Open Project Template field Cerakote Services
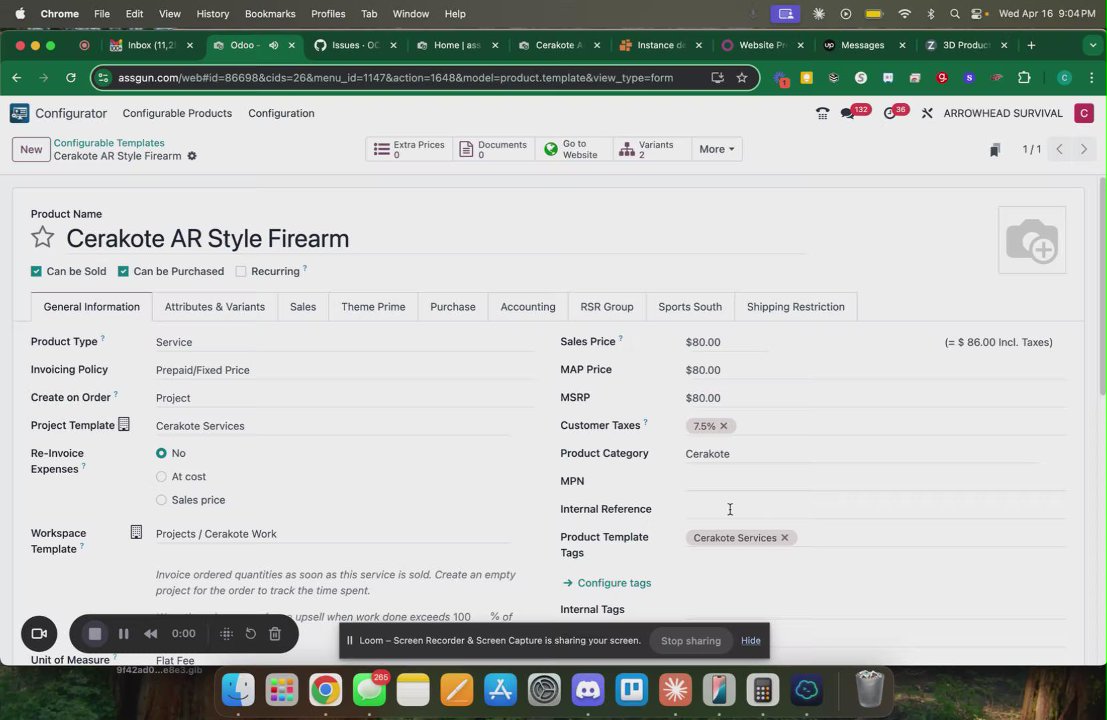Screen dimensions: 1107x720 point(332,426)
